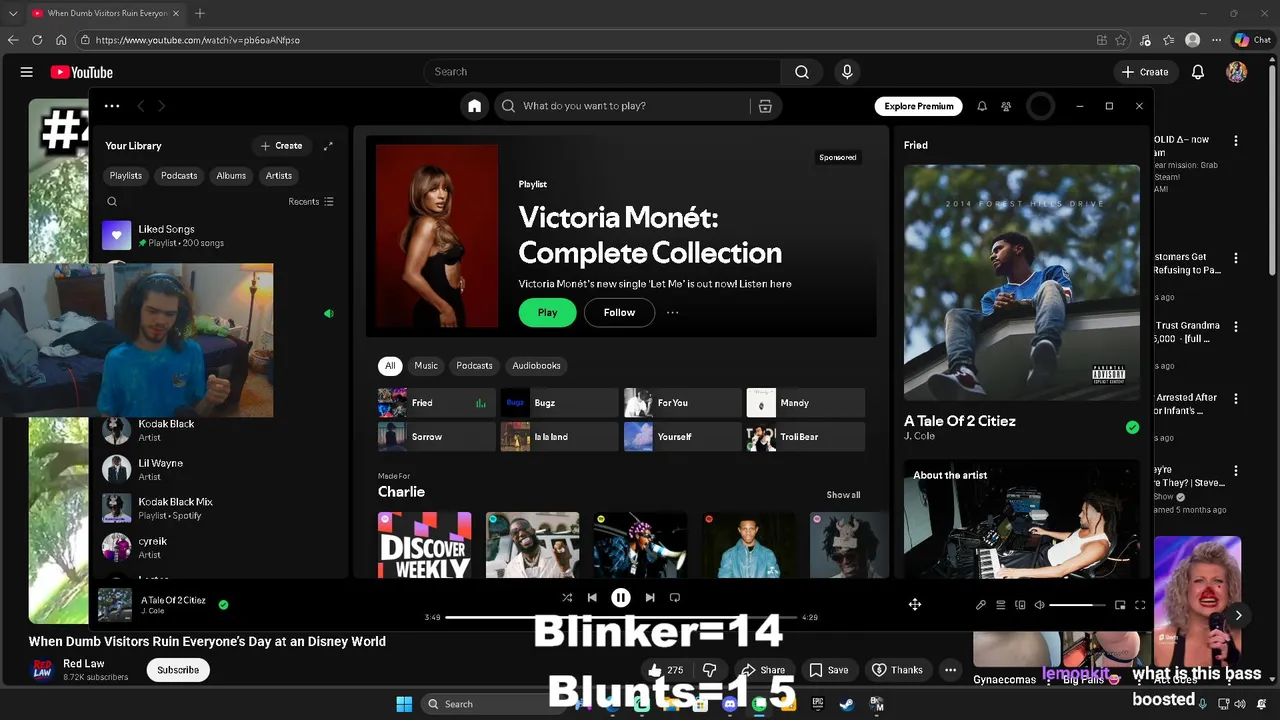The width and height of the screenshot is (1280, 720).
Task: Select the All filter chip
Action: (390, 366)
